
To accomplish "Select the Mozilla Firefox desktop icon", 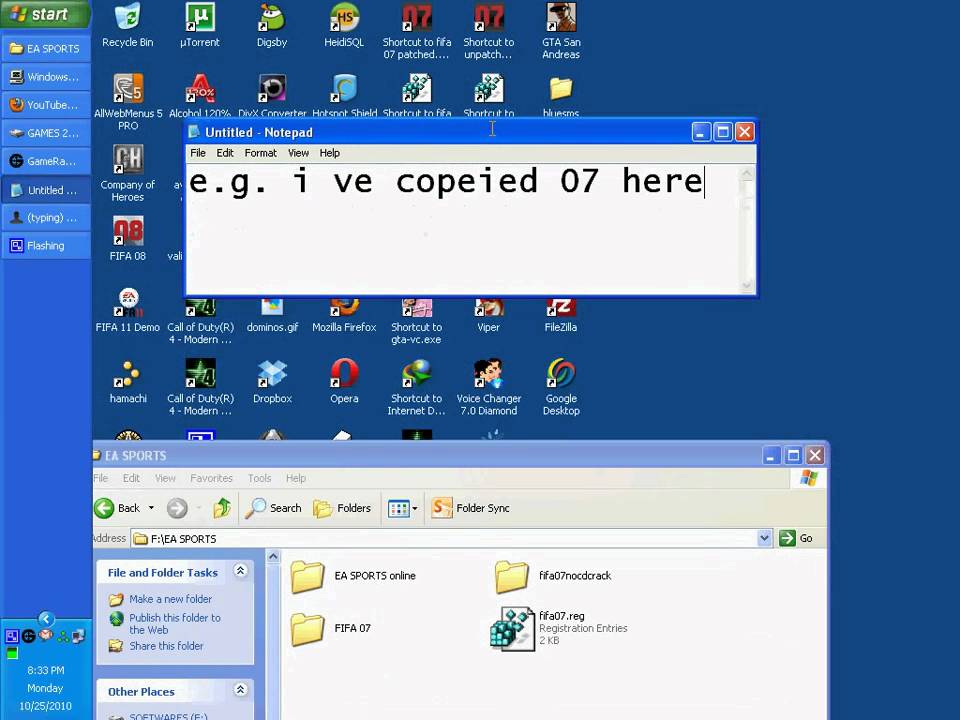I will click(344, 316).
